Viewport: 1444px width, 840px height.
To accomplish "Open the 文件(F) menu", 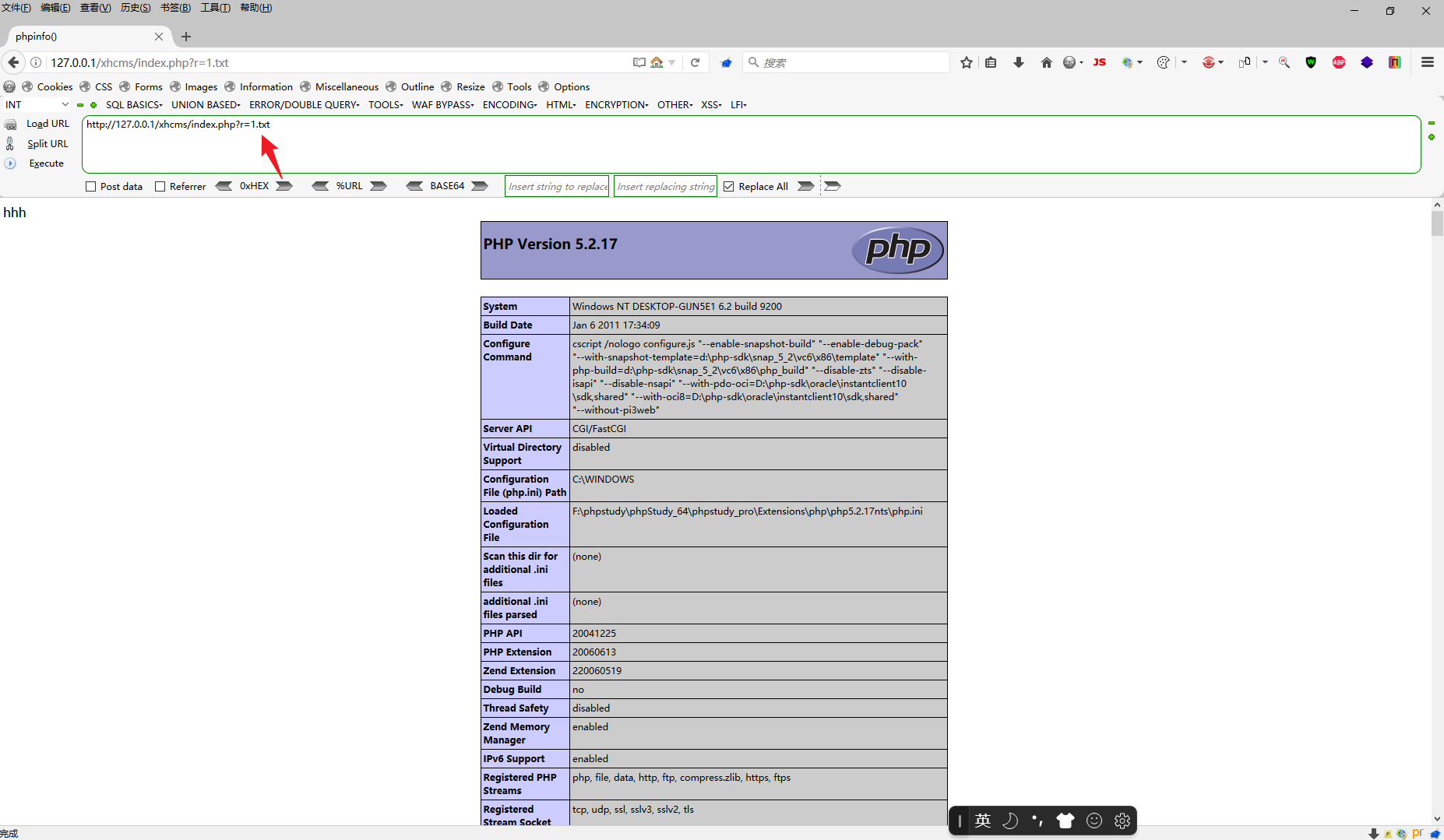I will (16, 8).
